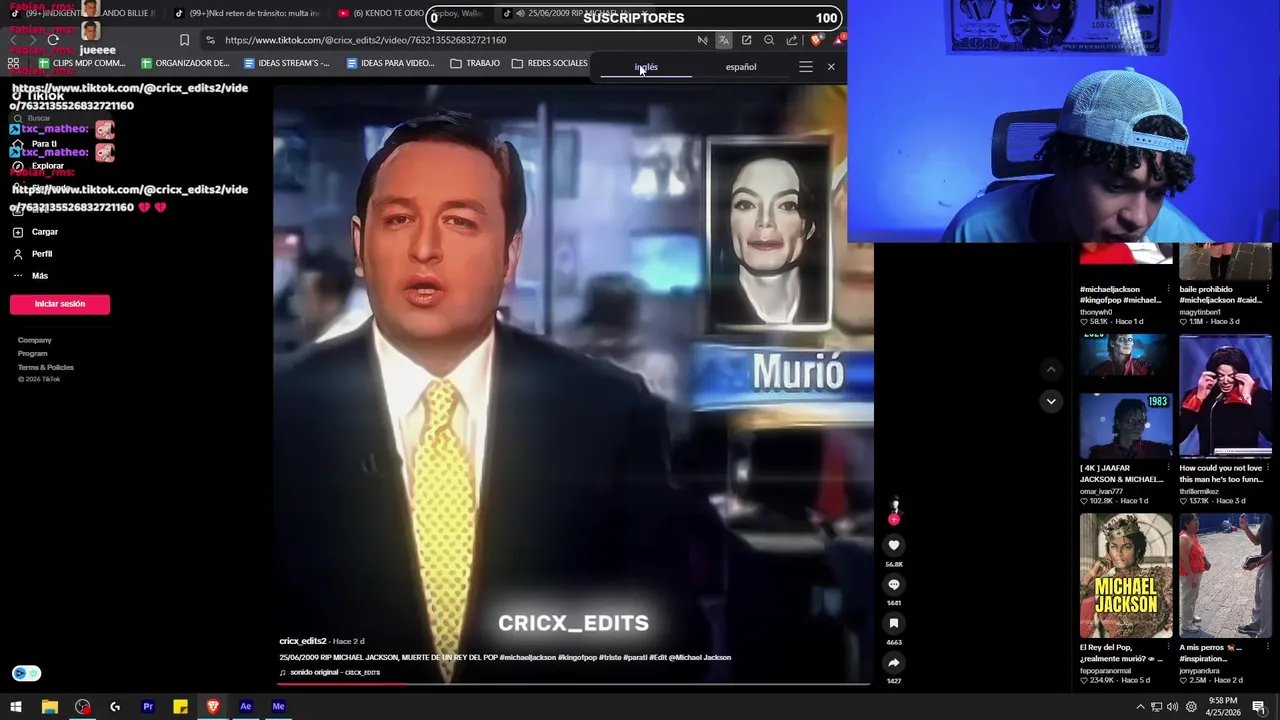
Task: Open comments via speech bubble icon
Action: tap(894, 584)
